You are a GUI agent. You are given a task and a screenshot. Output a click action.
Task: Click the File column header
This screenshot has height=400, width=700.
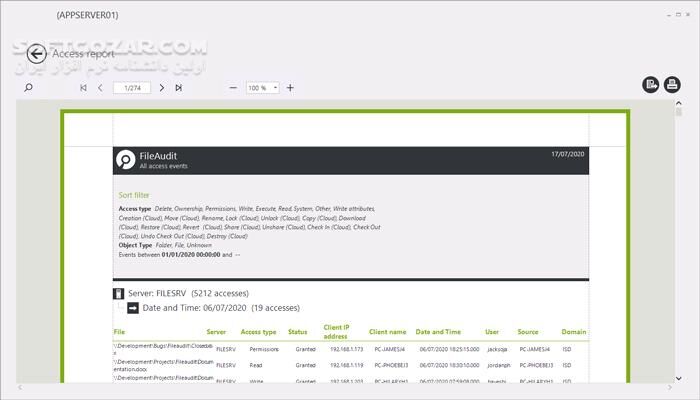[119, 331]
